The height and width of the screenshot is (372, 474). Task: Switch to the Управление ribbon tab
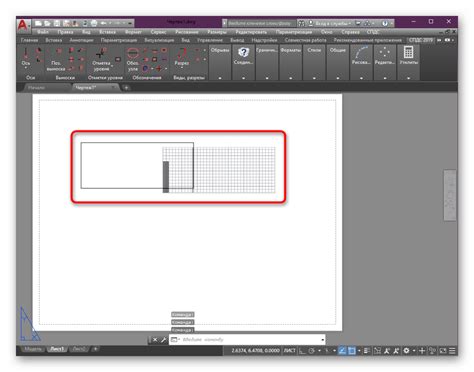(210, 40)
